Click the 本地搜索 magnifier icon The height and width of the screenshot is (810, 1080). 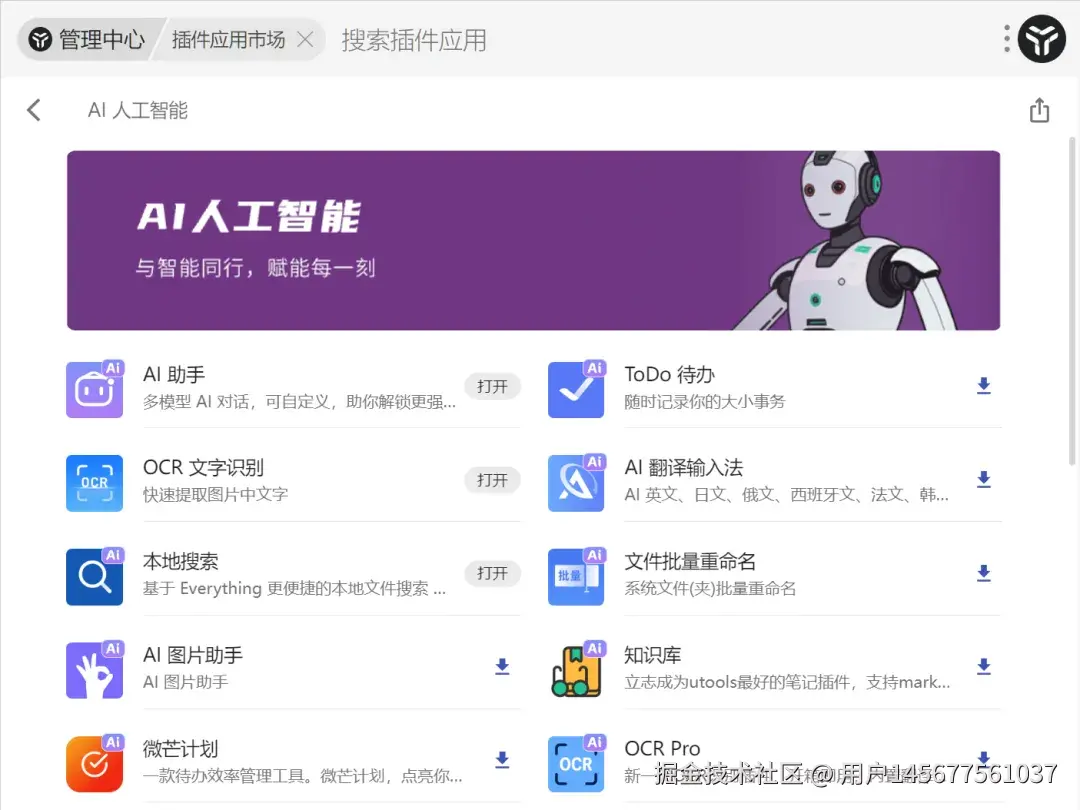tap(94, 574)
